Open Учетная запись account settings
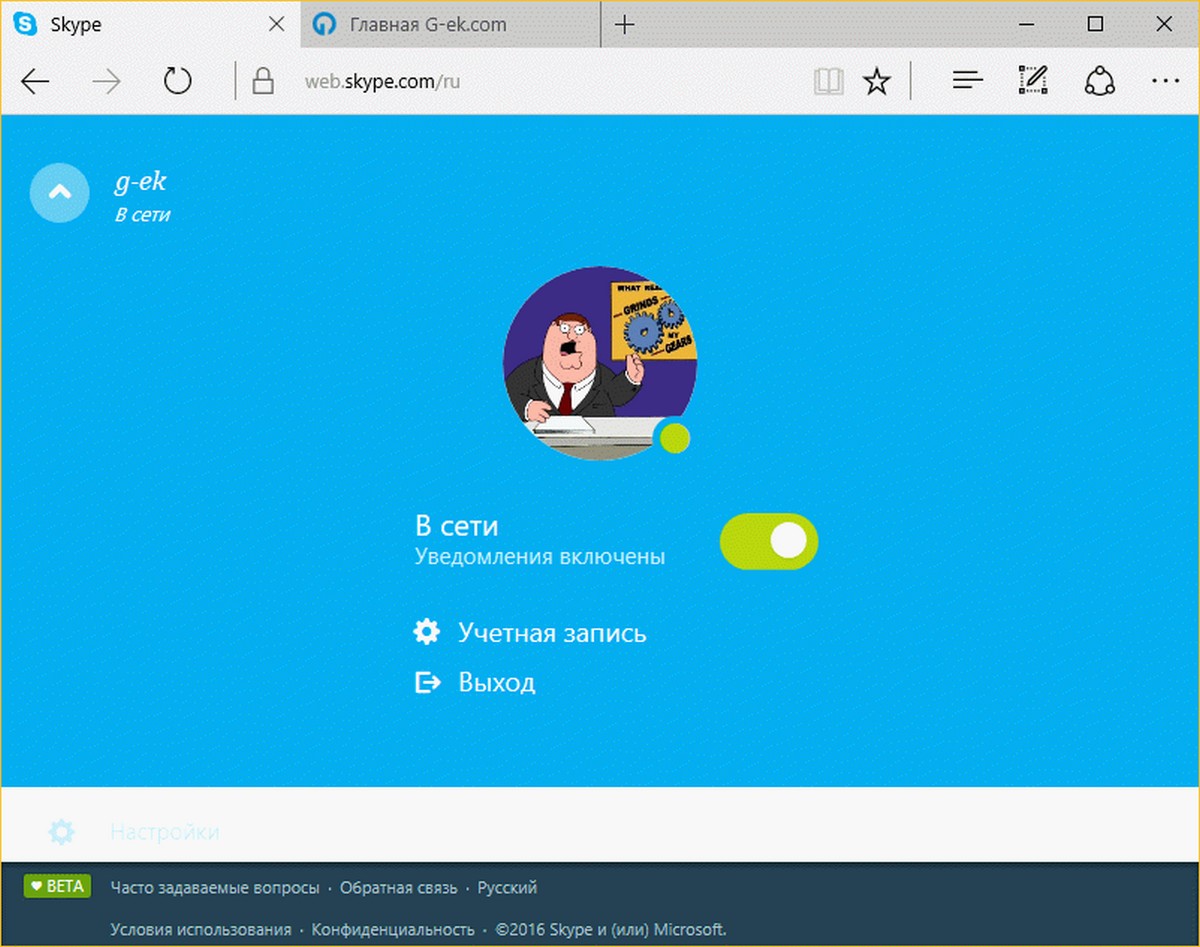 tap(552, 633)
